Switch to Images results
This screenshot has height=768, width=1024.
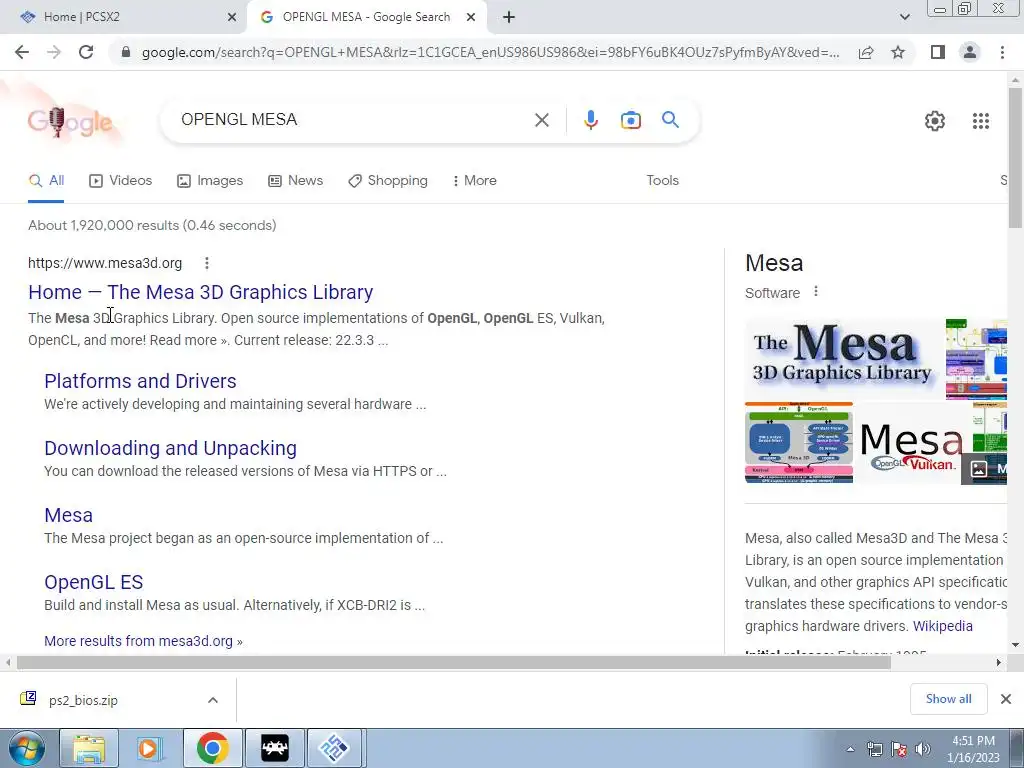point(210,181)
